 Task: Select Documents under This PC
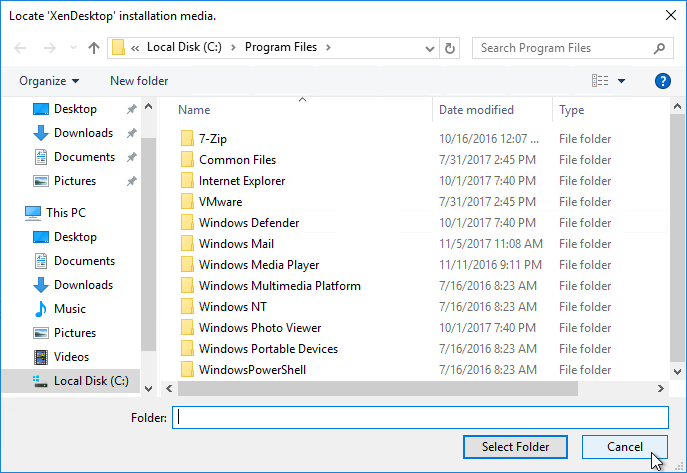click(84, 261)
